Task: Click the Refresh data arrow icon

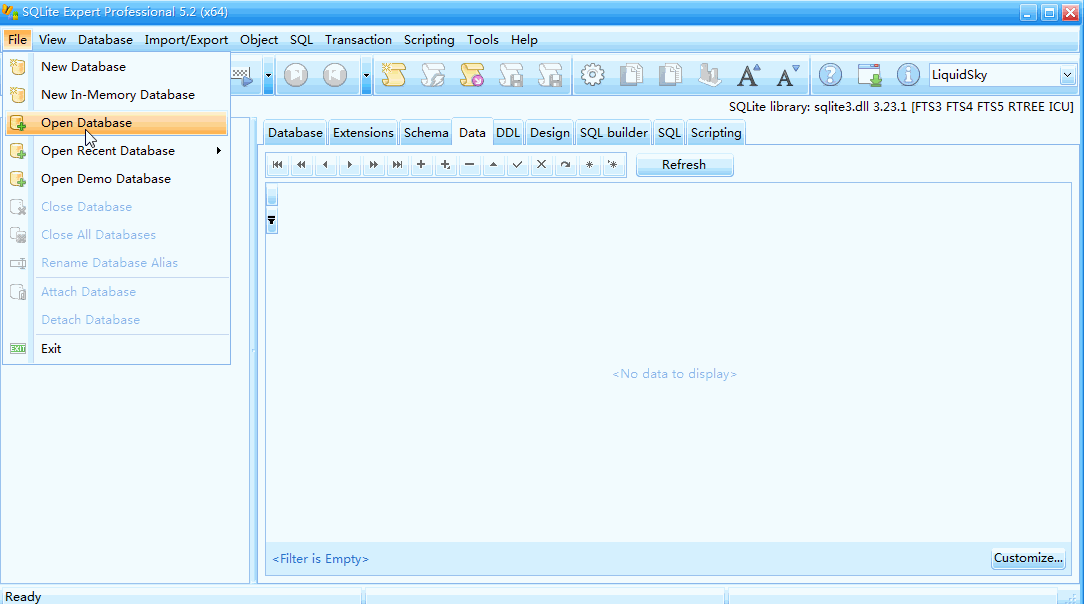Action: (x=566, y=164)
